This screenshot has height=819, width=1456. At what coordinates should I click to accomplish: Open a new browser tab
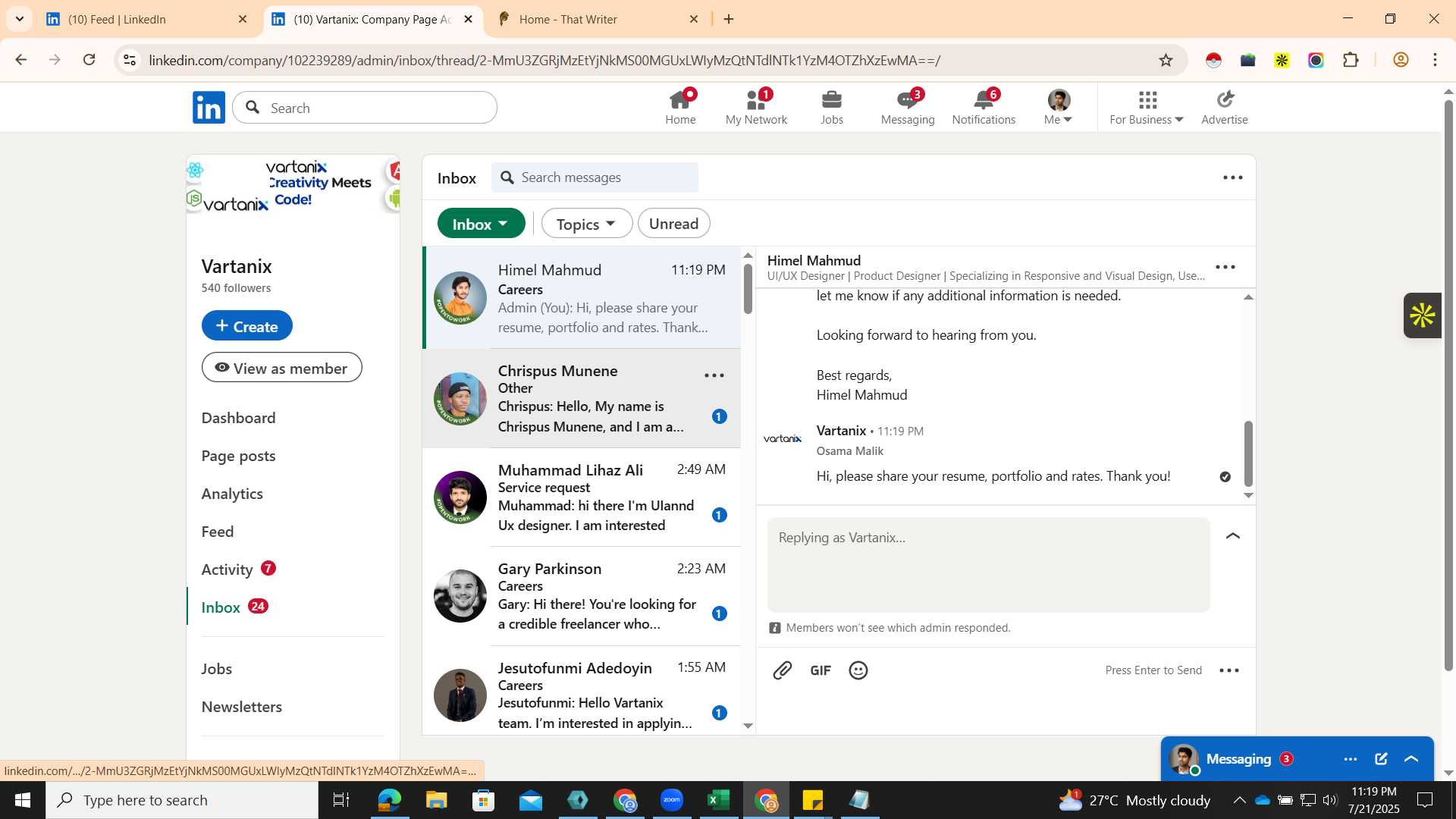click(x=729, y=19)
